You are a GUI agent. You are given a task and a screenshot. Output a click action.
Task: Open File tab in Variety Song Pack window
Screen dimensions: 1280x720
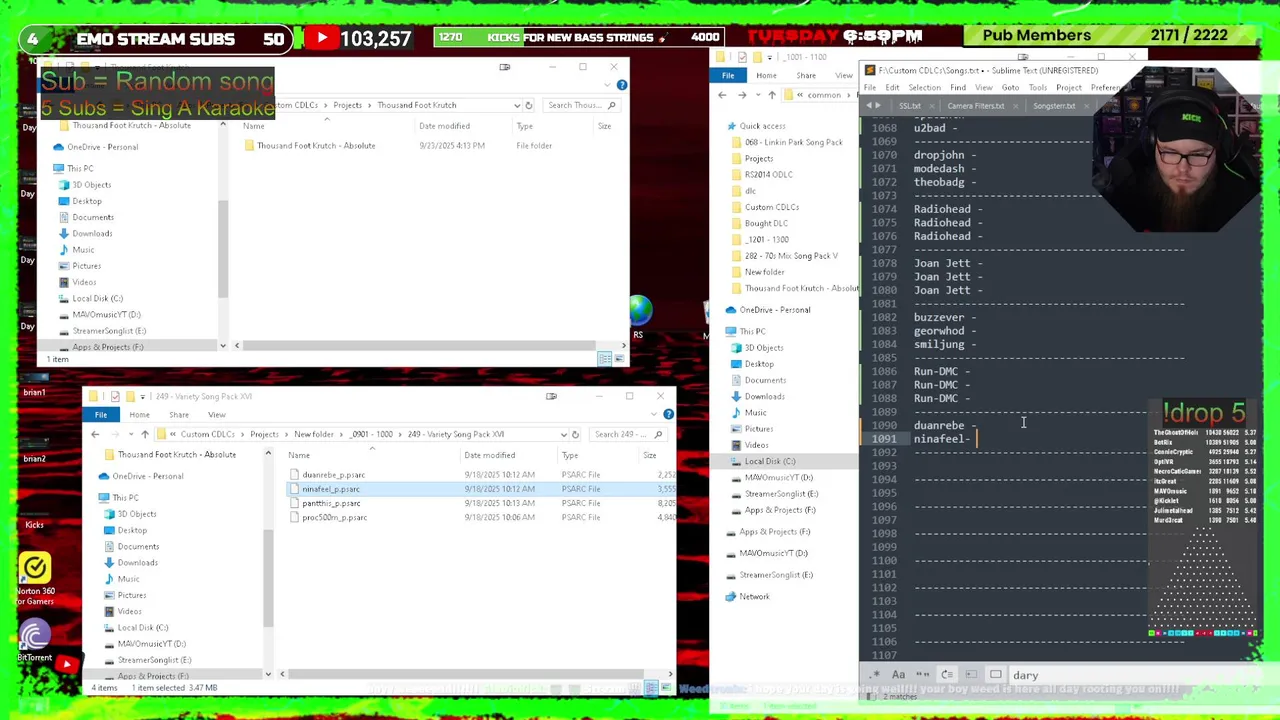101,415
